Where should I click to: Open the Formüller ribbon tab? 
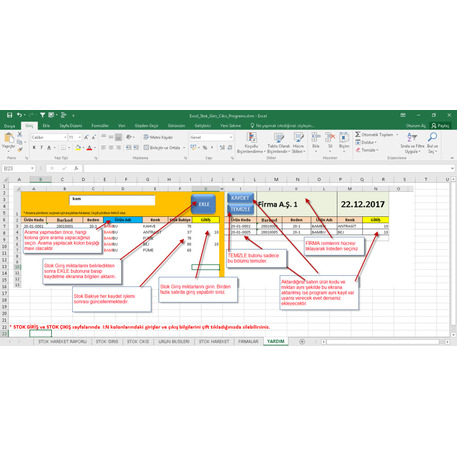click(x=100, y=126)
